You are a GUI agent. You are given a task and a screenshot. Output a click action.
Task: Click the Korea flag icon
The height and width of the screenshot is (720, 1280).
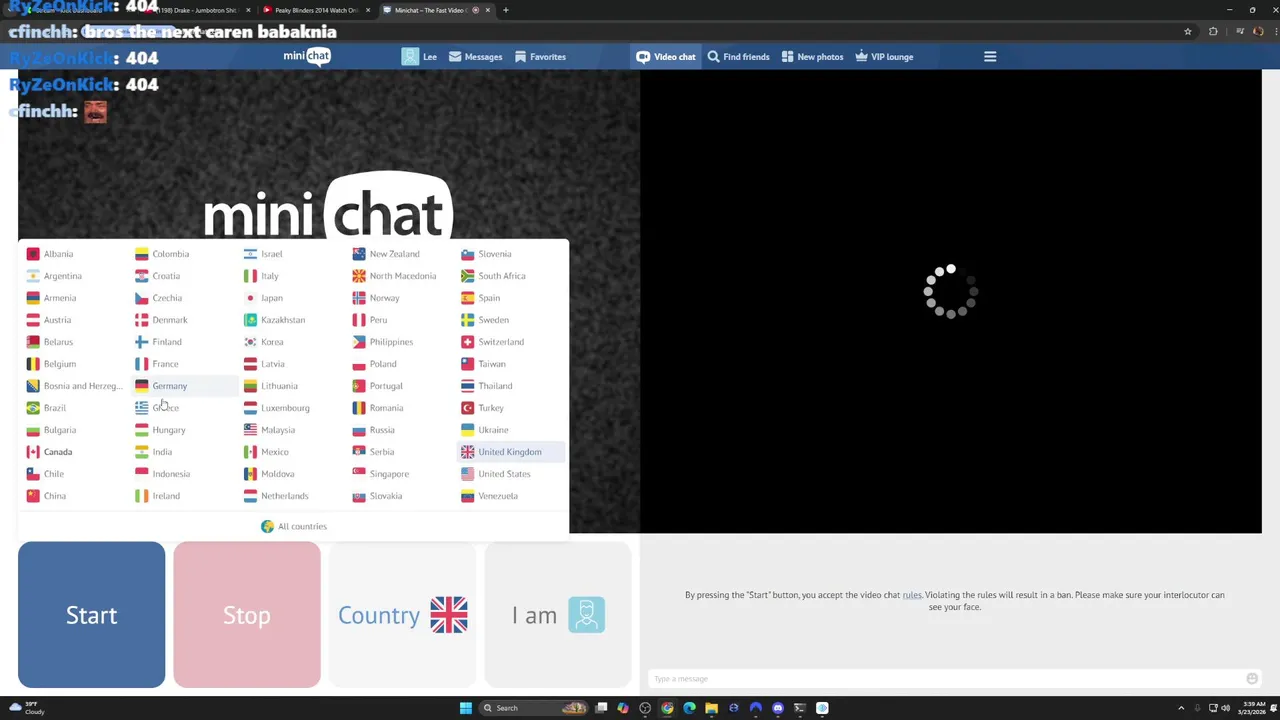pyautogui.click(x=250, y=342)
